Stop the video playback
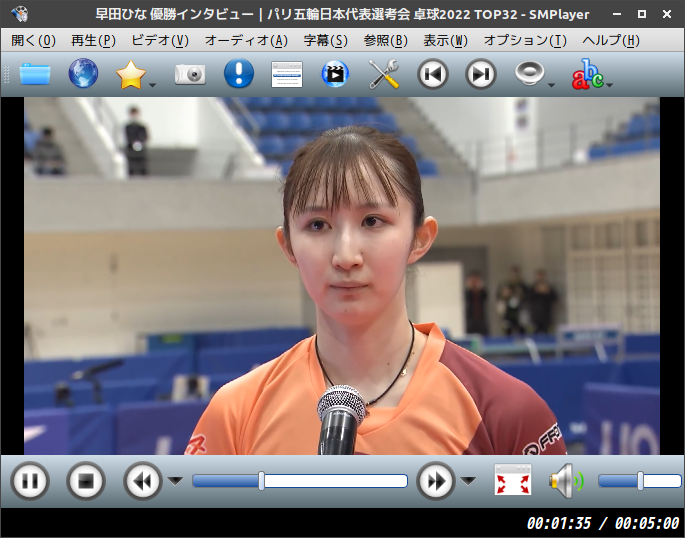The image size is (685, 538). point(86,481)
